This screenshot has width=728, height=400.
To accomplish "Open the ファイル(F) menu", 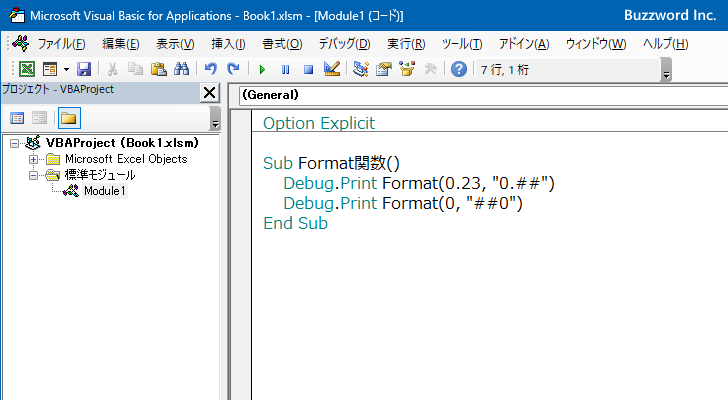I will (61, 44).
